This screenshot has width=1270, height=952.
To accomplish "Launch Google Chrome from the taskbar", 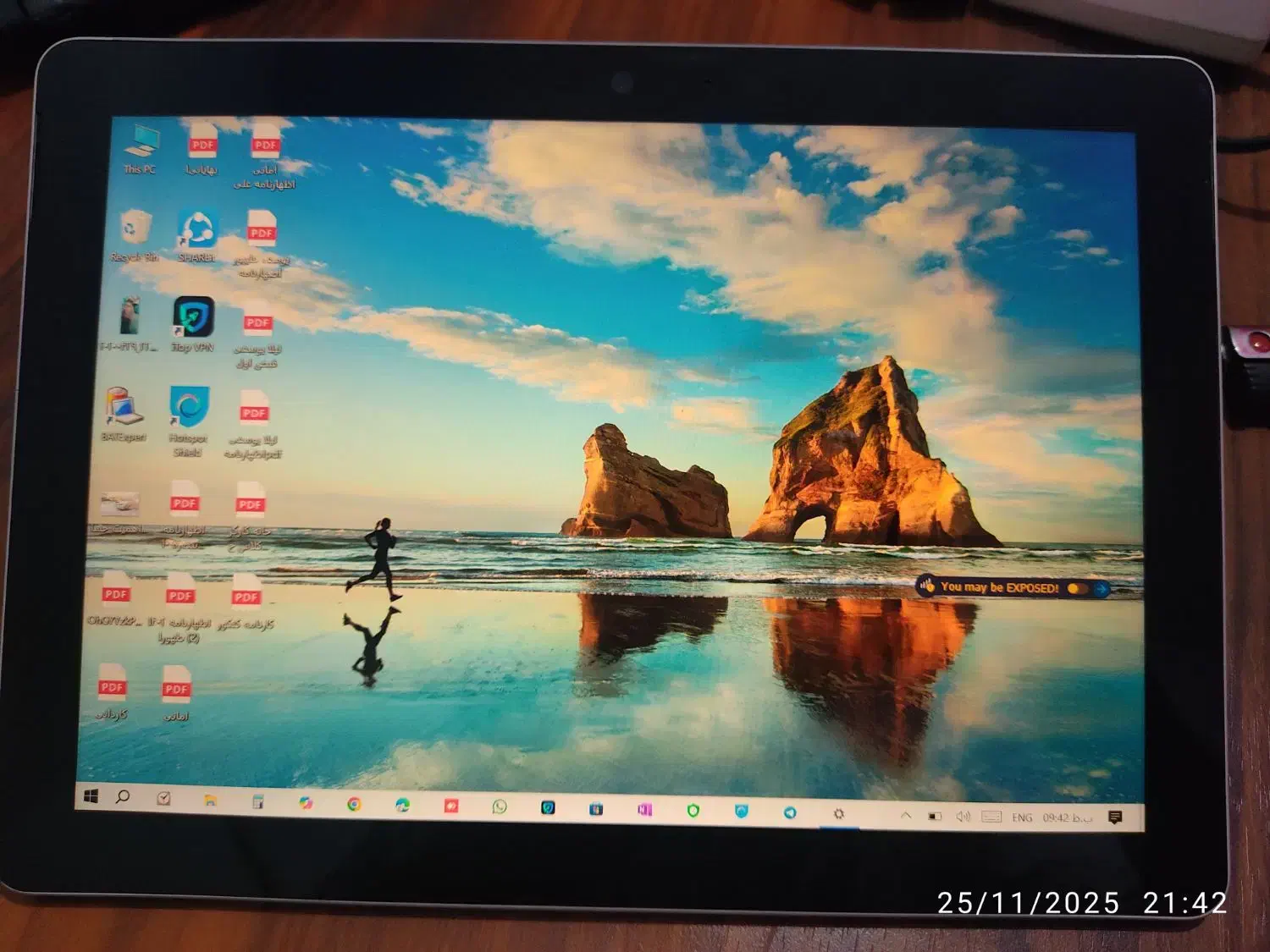I will coord(354,805).
